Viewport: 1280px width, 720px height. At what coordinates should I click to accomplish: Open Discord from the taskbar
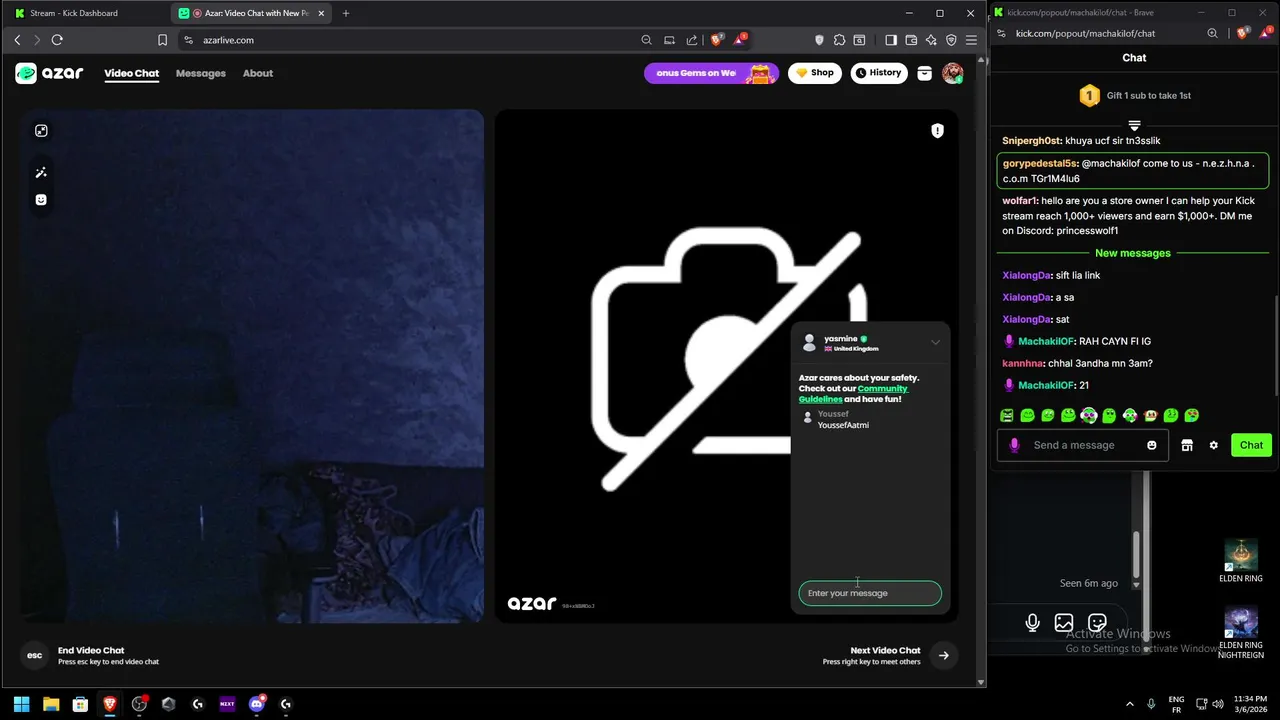[x=257, y=704]
